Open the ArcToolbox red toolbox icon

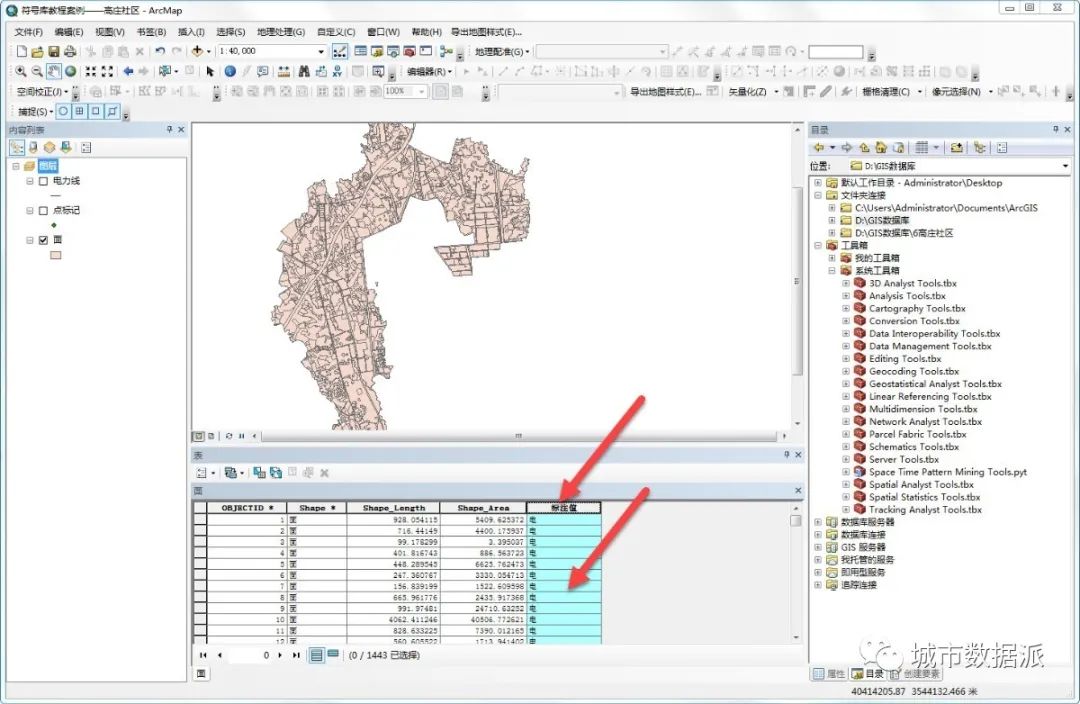pyautogui.click(x=410, y=51)
